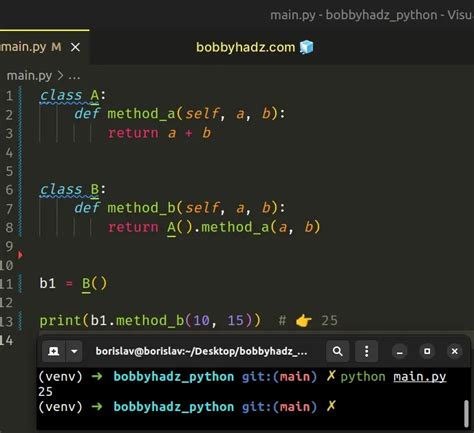Click the bobbyhadz.com title text

click(x=246, y=48)
